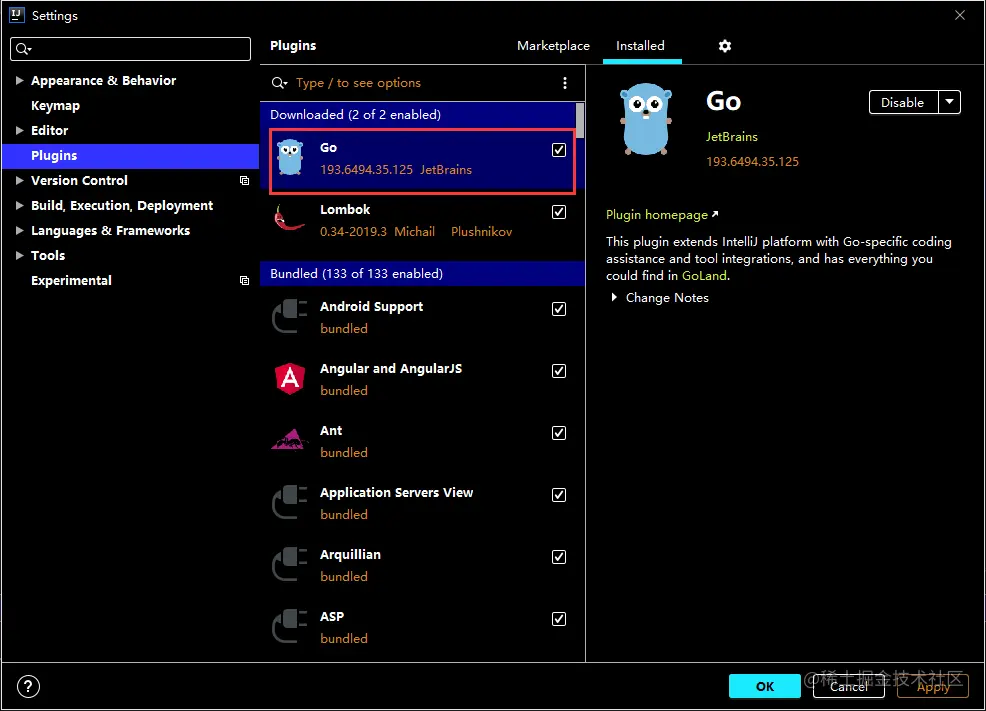Click the Version Control project-level copy icon
Viewport: 986px width, 711px height.
[x=244, y=180]
